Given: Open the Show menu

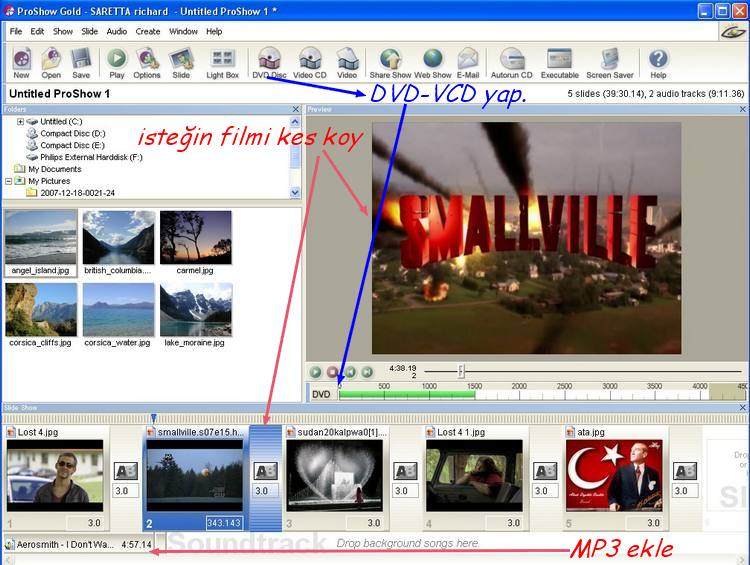Looking at the screenshot, I should (x=63, y=32).
